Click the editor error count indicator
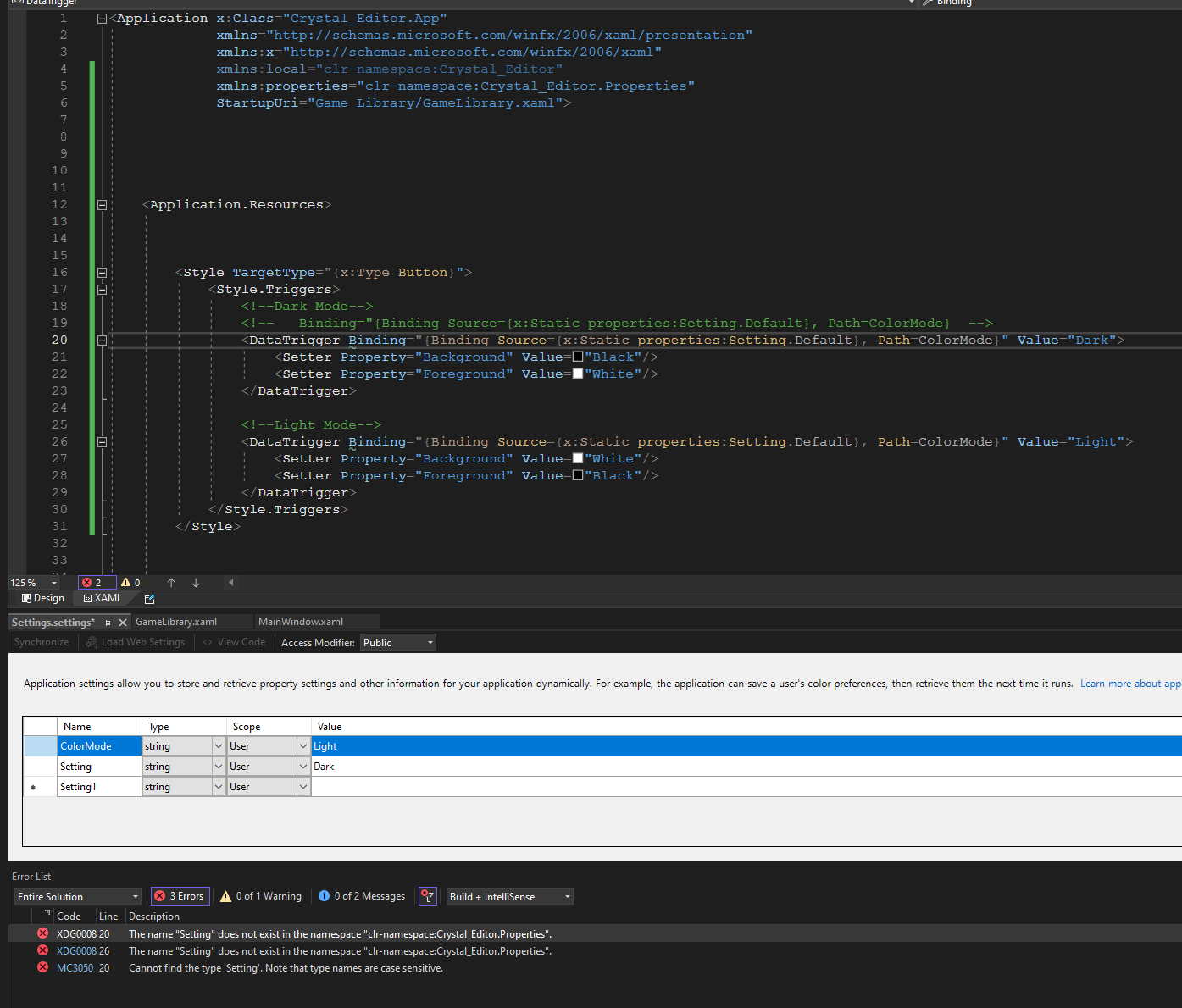1182x1008 pixels. tap(92, 583)
